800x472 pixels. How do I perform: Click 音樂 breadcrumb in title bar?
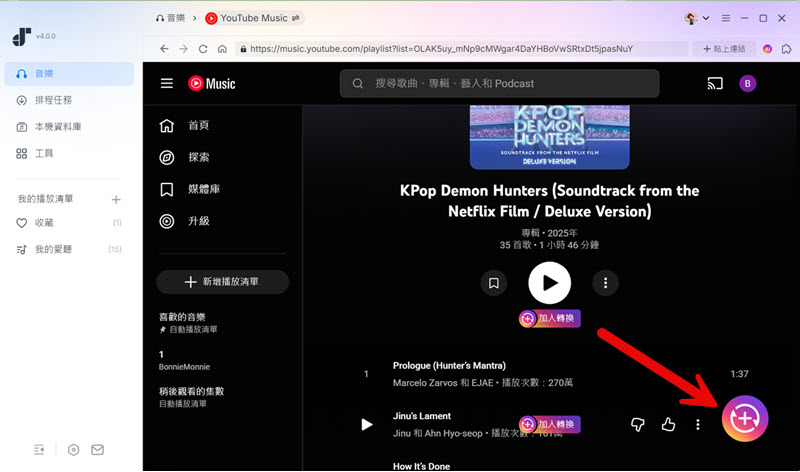click(x=170, y=18)
